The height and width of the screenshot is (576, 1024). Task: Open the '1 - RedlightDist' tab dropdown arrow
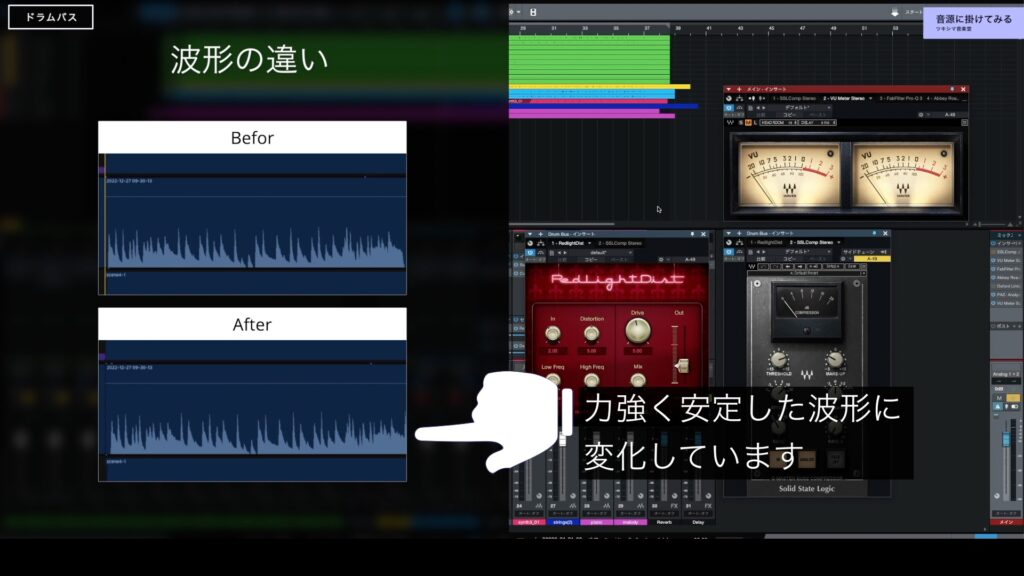coord(589,244)
